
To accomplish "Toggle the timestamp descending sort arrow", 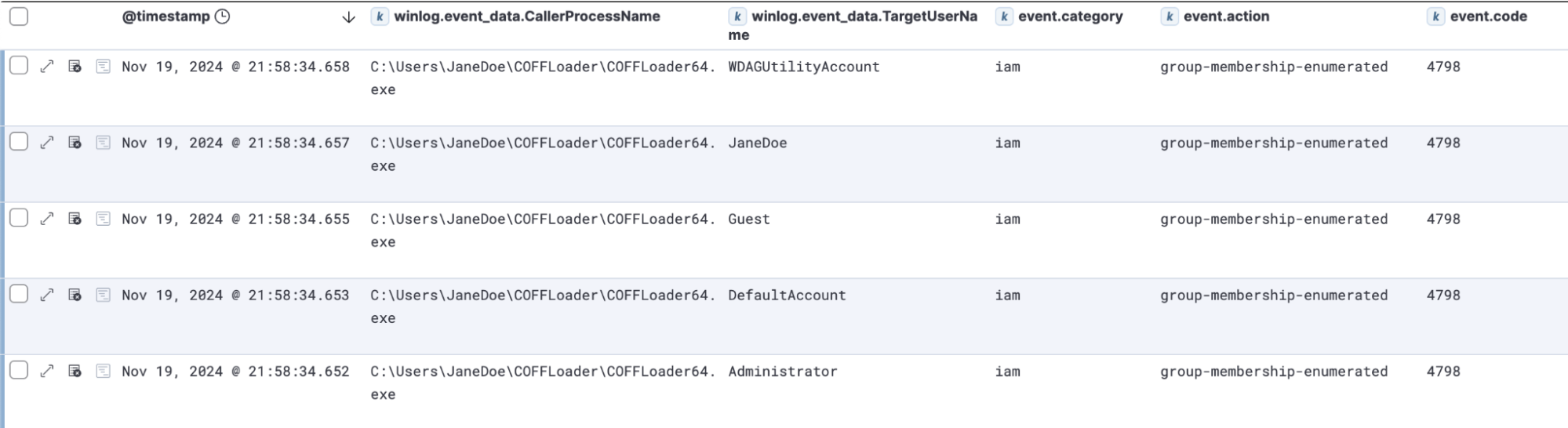I will tap(349, 17).
